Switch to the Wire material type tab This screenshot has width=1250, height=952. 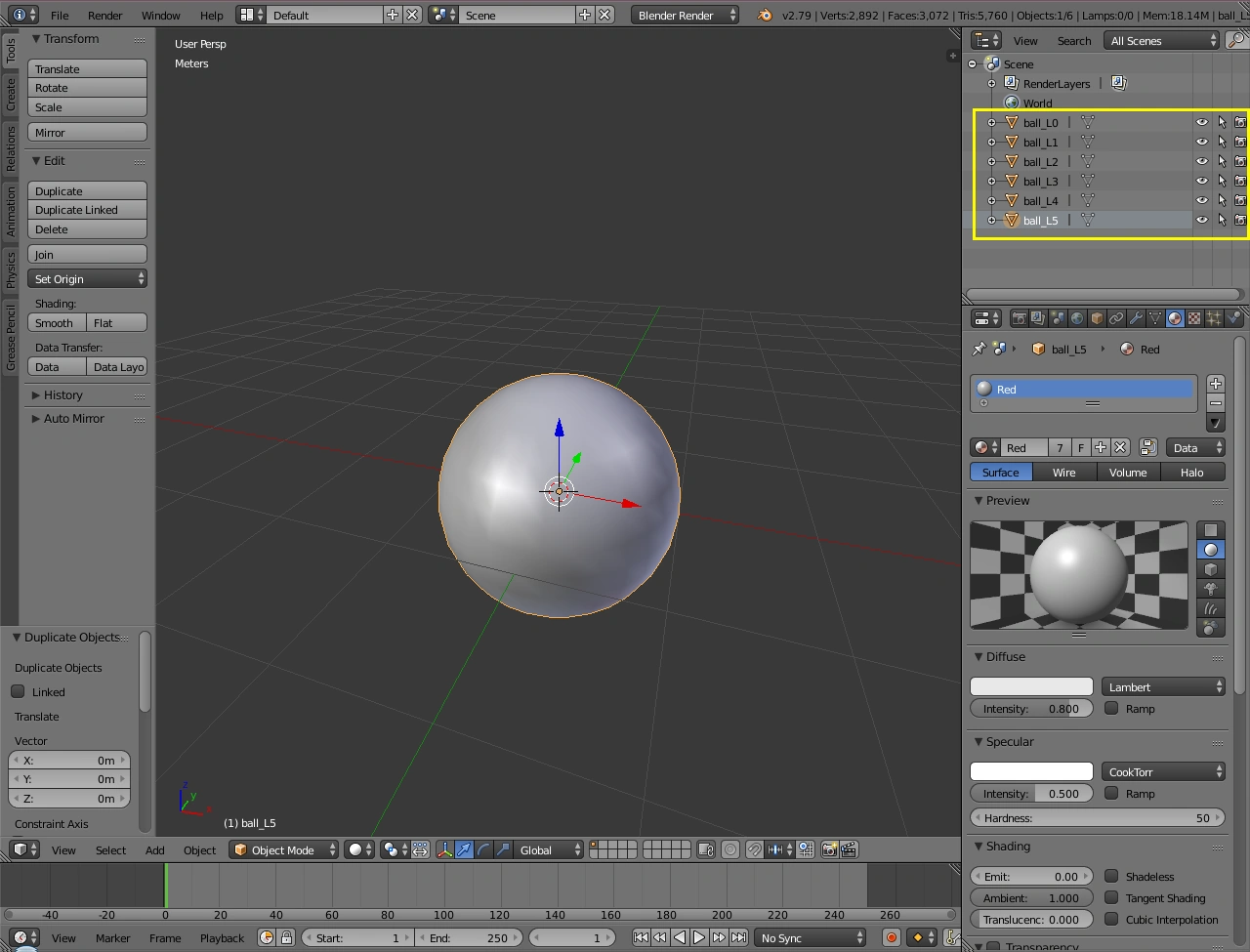coord(1063,472)
